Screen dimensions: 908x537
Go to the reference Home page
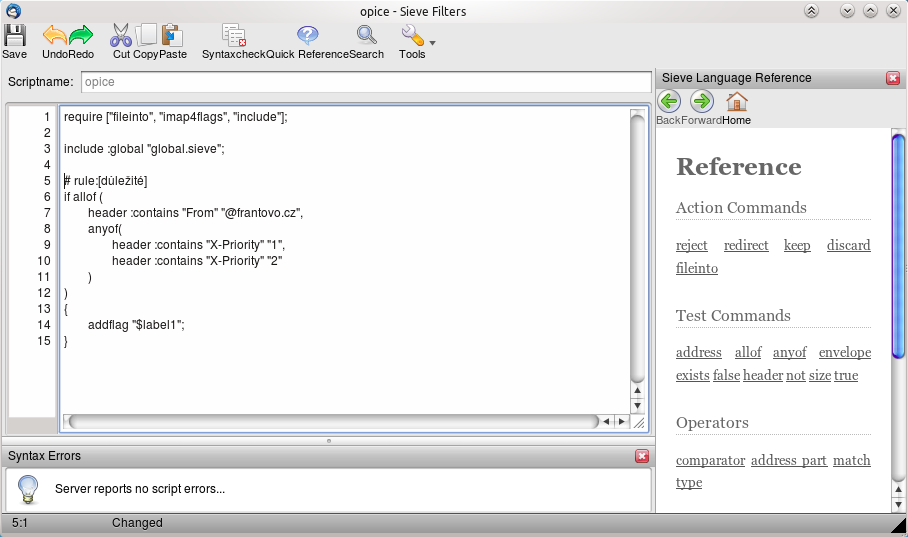coord(737,106)
